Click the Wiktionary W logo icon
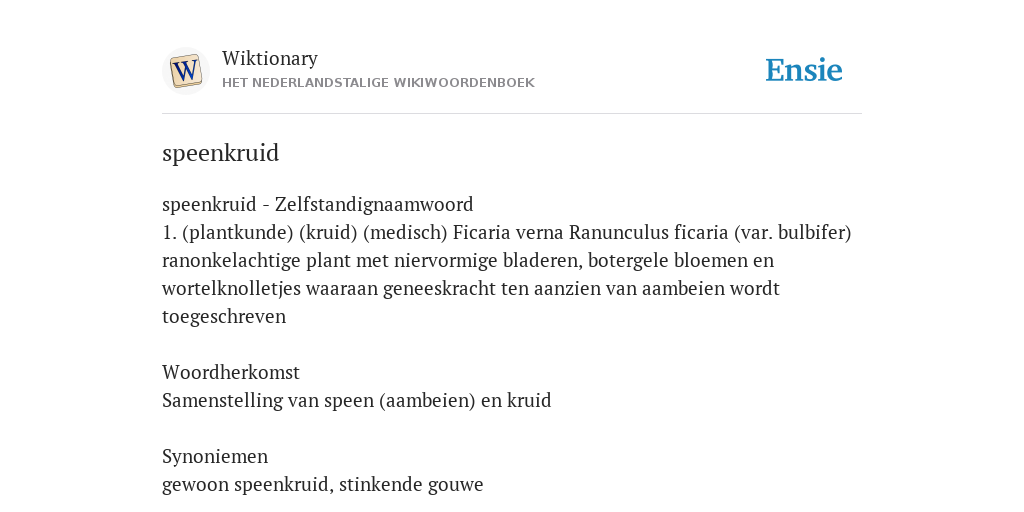 tap(185, 71)
